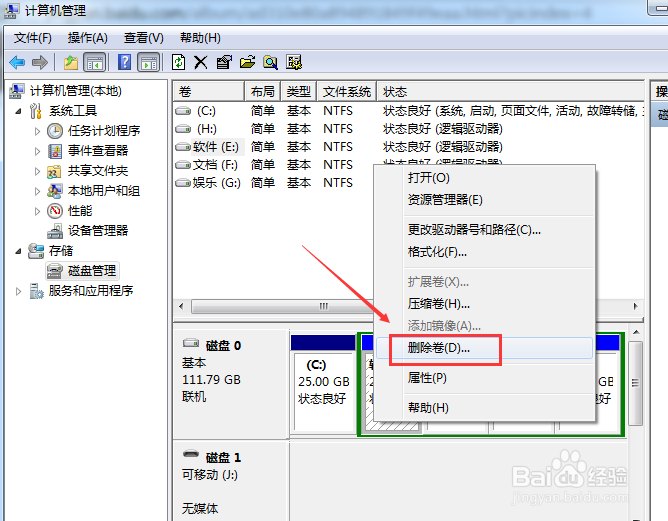Collapse the Storage (存储) branch
This screenshot has width=668, height=521.
(x=18, y=251)
